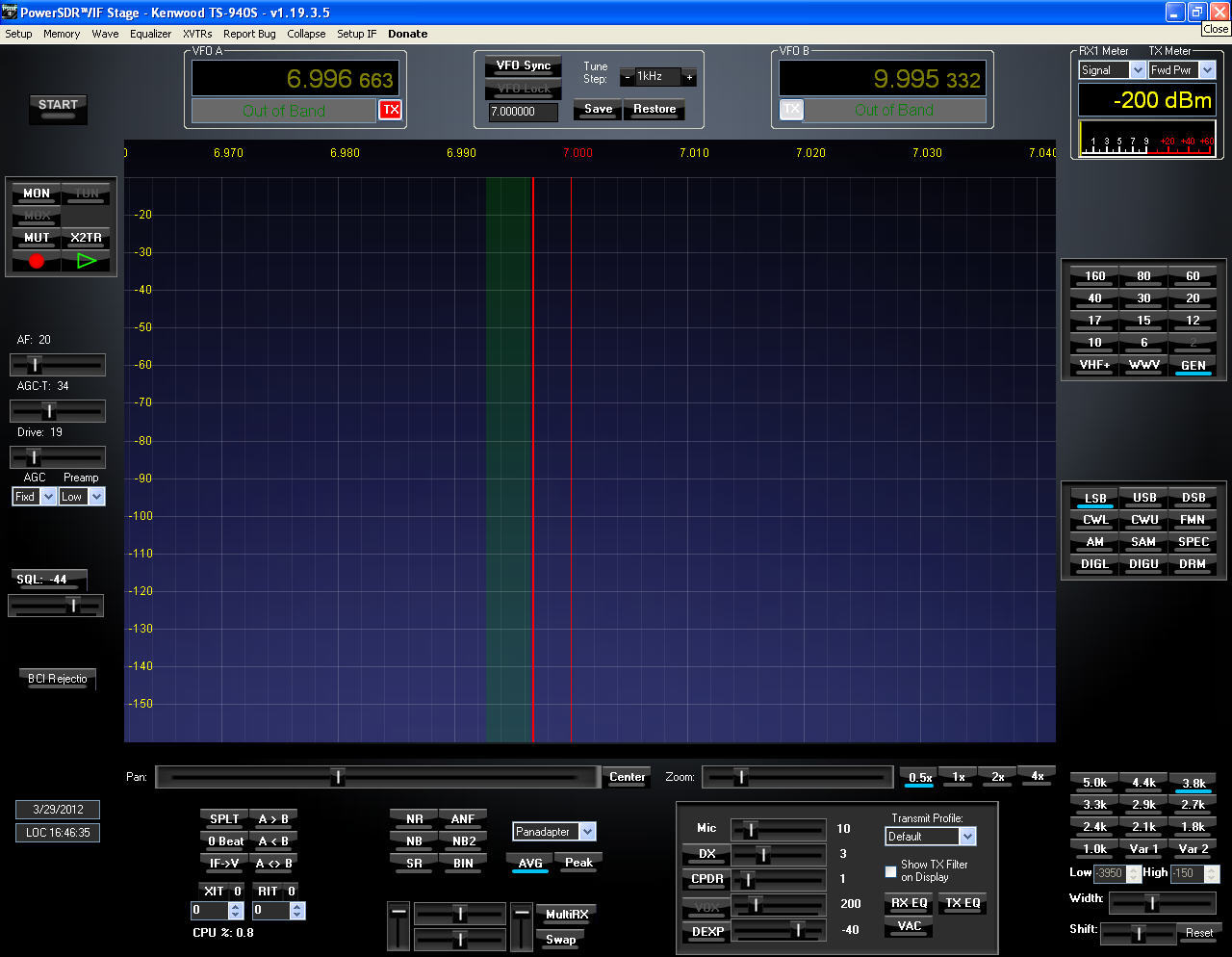Select the GEN general band button
The image size is (1232, 957).
point(1193,366)
